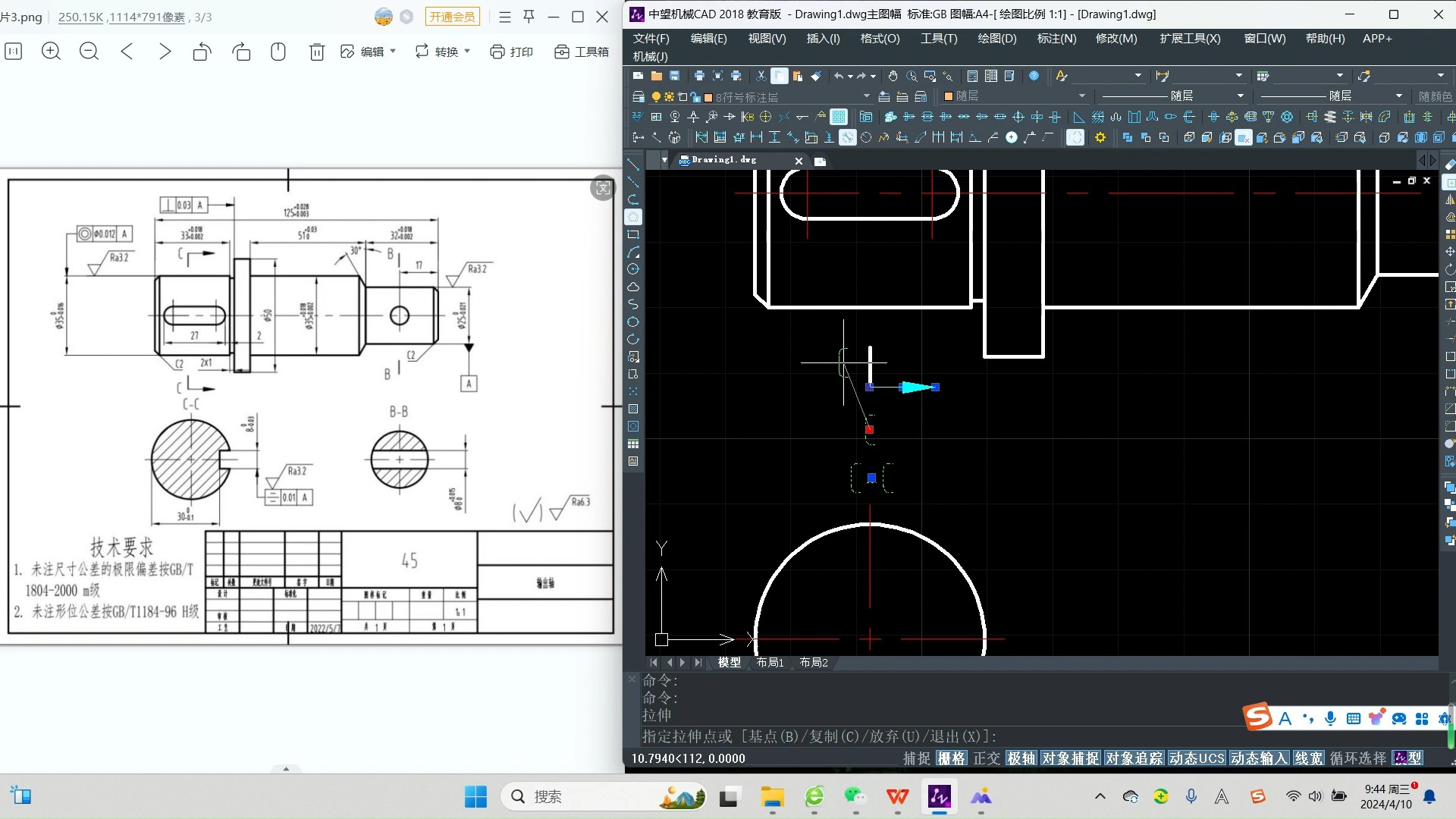Open the 编辑 dropdown in image viewer

click(x=372, y=52)
